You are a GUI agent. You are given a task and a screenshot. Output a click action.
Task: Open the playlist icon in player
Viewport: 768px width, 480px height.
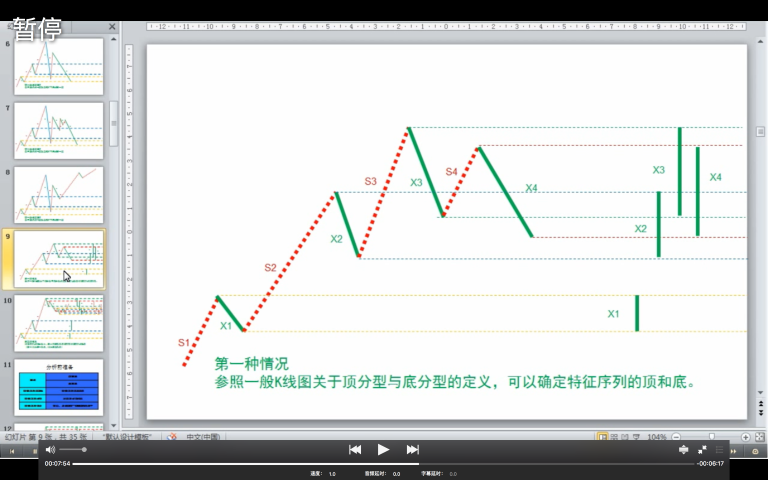click(x=721, y=450)
